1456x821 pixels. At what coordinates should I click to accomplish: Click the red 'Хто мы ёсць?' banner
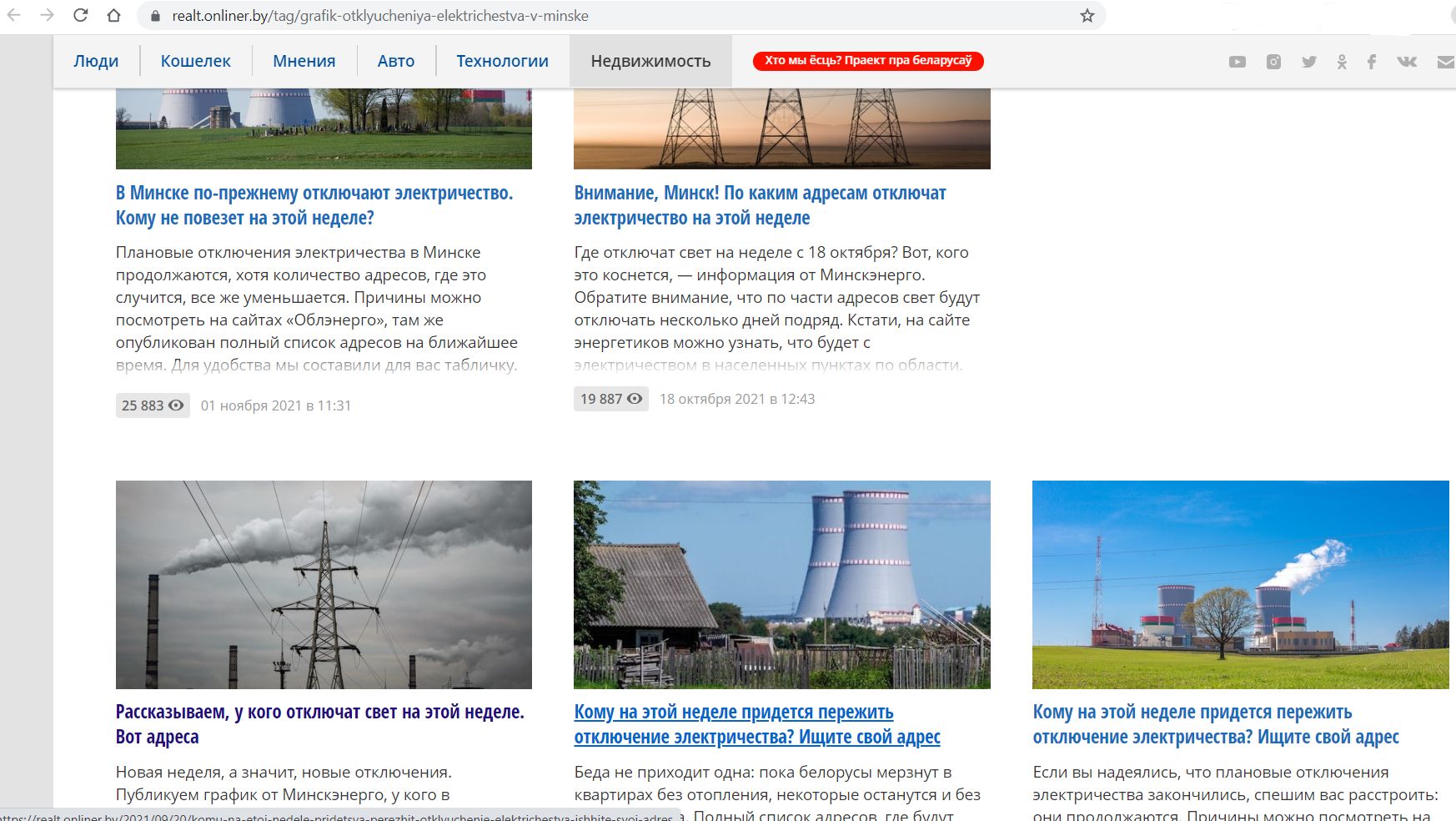(x=868, y=61)
